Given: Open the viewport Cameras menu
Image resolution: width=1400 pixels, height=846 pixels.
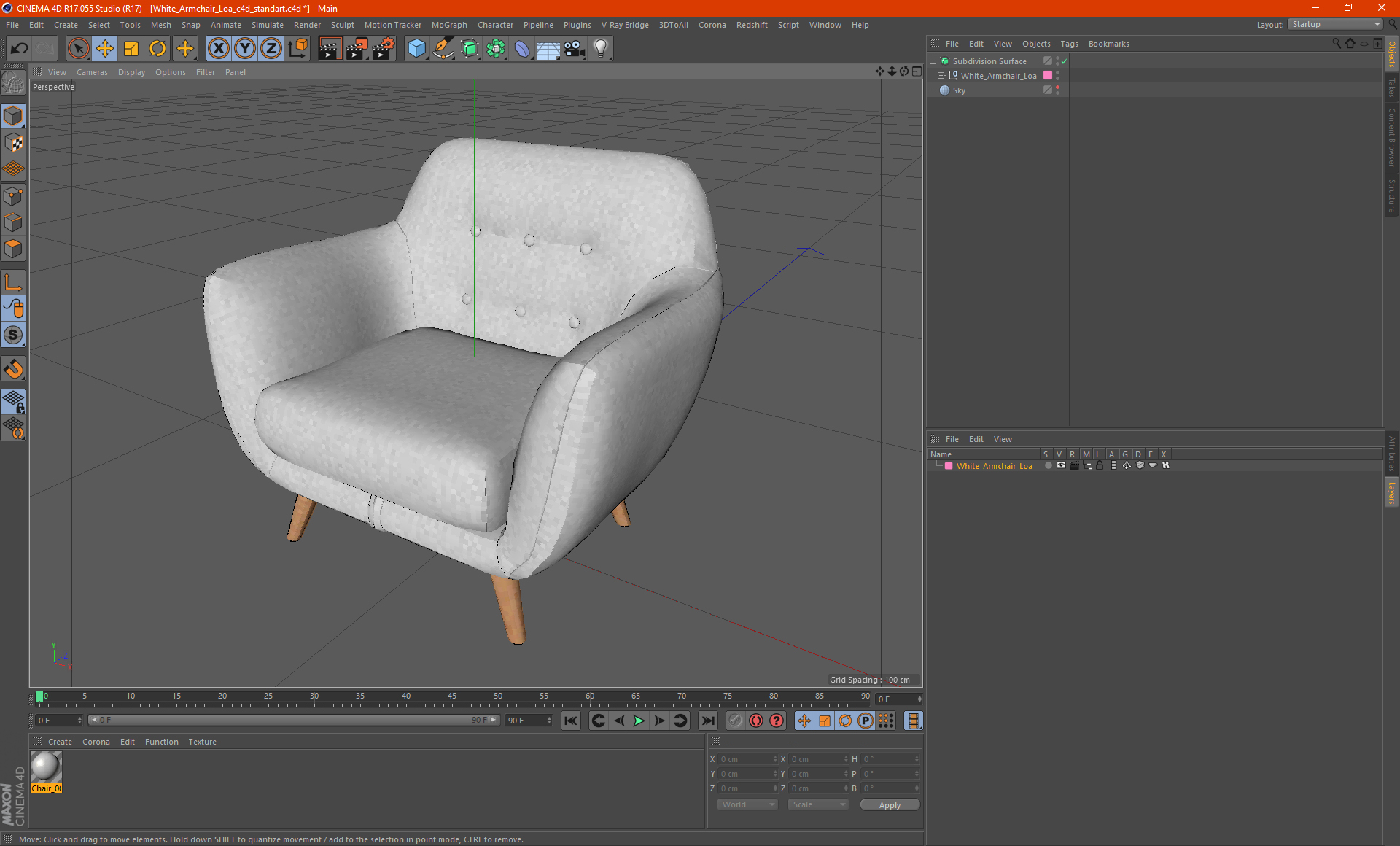Looking at the screenshot, I should pos(92,72).
